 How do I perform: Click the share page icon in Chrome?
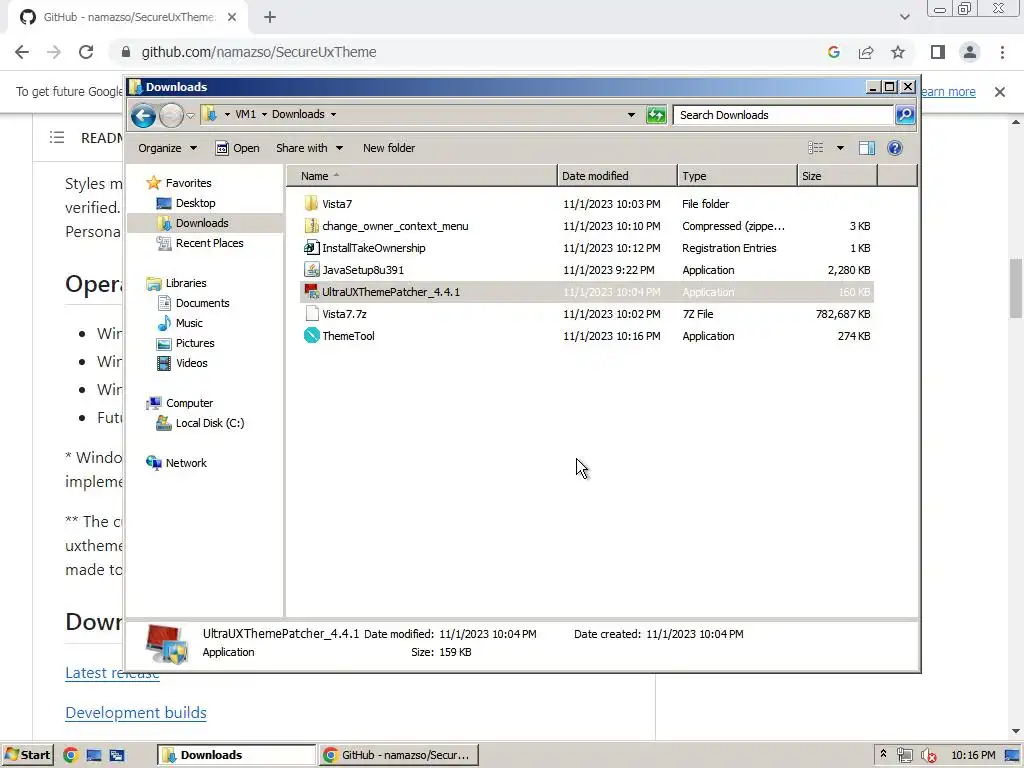click(x=866, y=52)
